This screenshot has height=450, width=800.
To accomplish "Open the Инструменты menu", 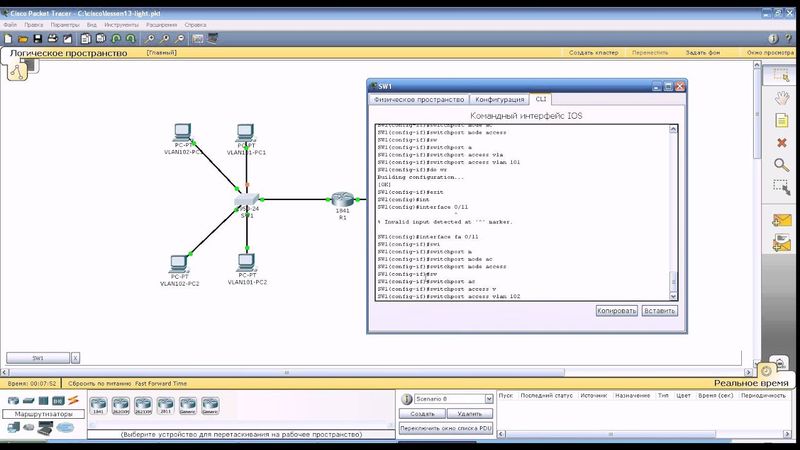I will [121, 24].
